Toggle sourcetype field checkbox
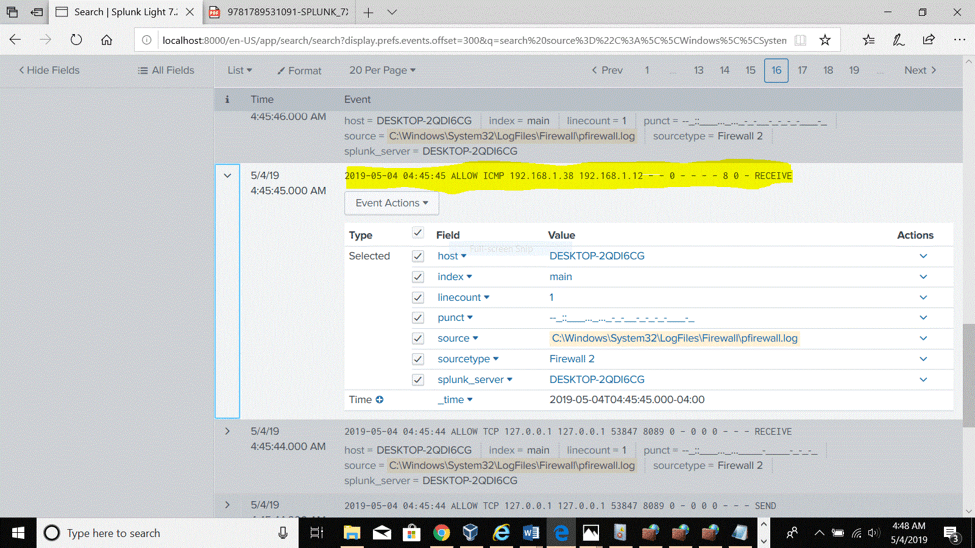Viewport: 975px width, 548px height. click(418, 359)
